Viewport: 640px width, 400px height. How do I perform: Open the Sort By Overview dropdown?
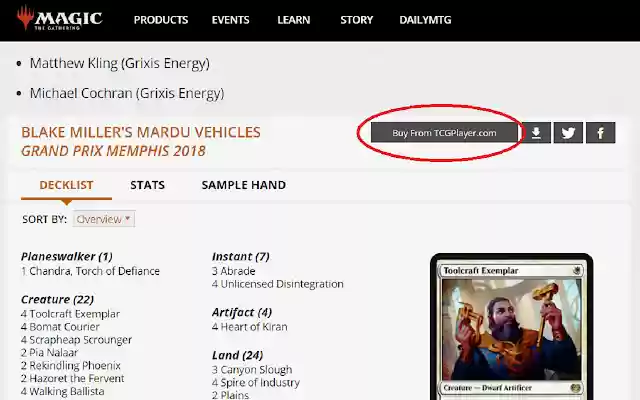104,219
